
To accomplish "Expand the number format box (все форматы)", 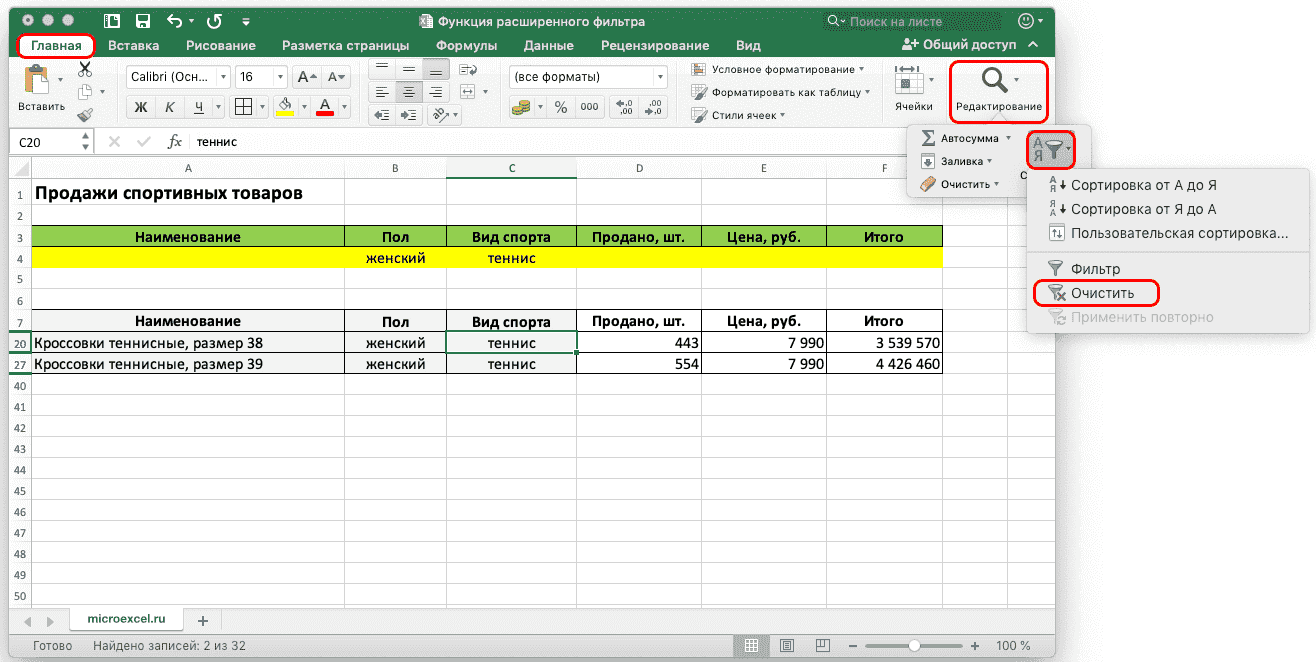I will pos(660,77).
